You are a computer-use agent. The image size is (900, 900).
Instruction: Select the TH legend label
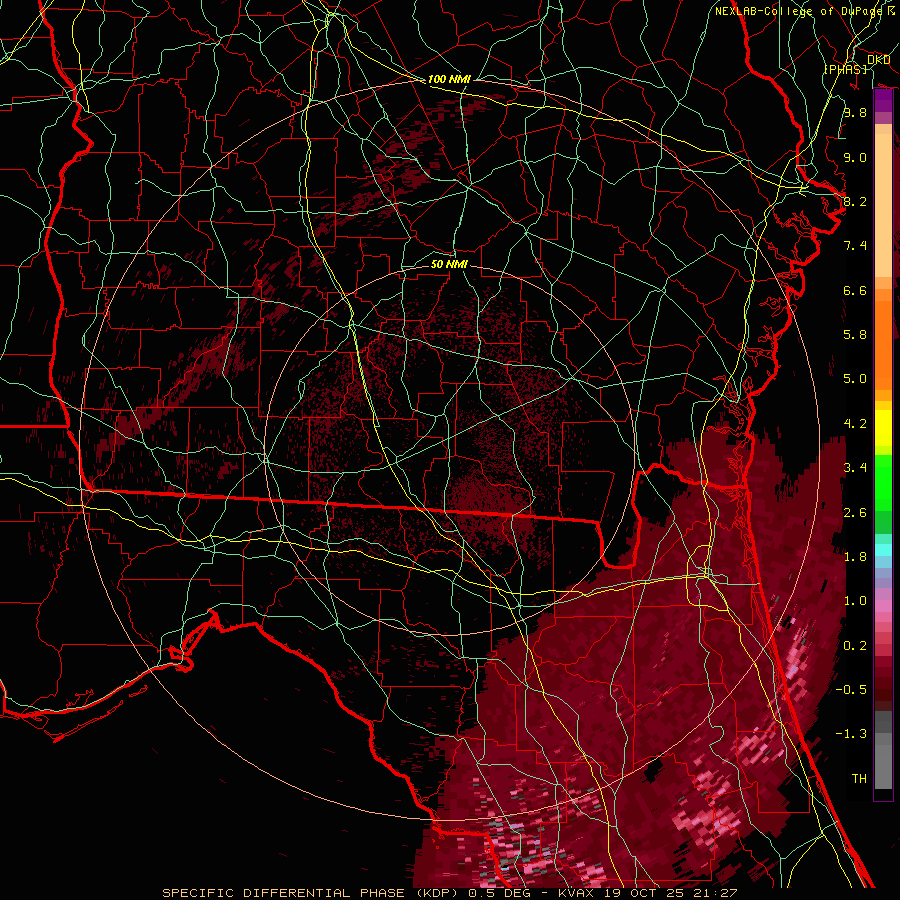(859, 779)
